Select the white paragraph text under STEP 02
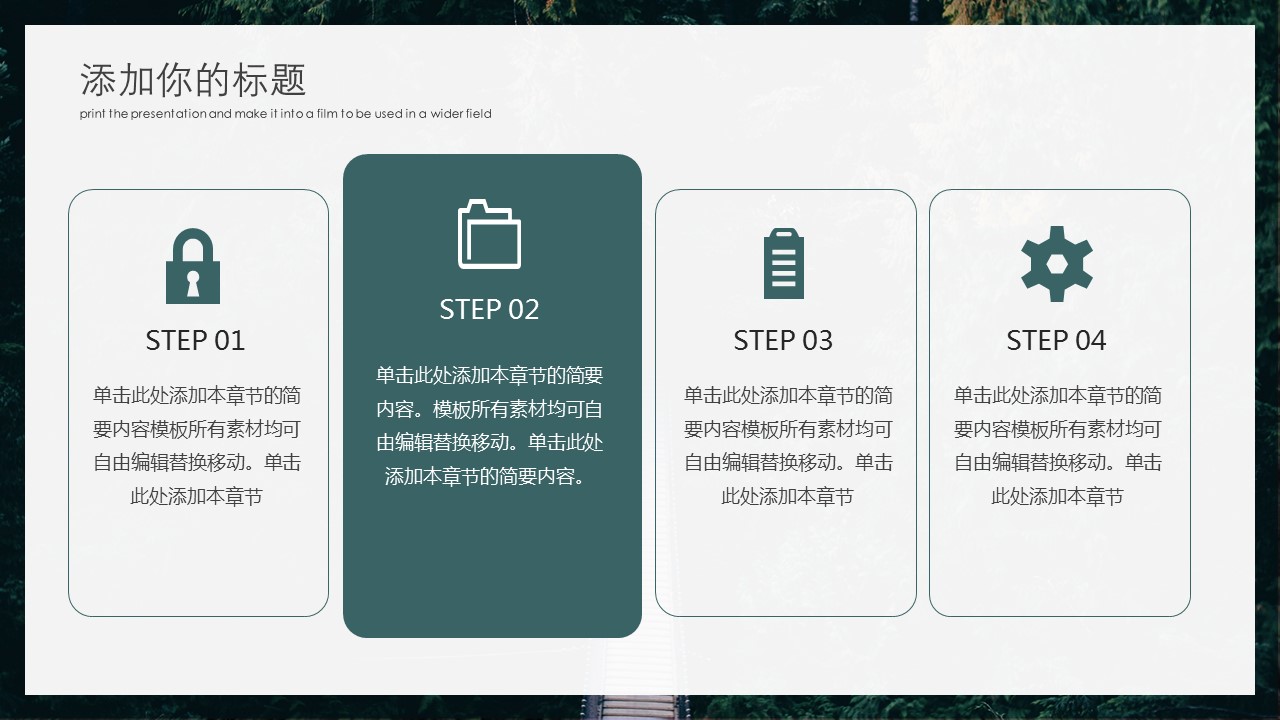 pos(489,426)
